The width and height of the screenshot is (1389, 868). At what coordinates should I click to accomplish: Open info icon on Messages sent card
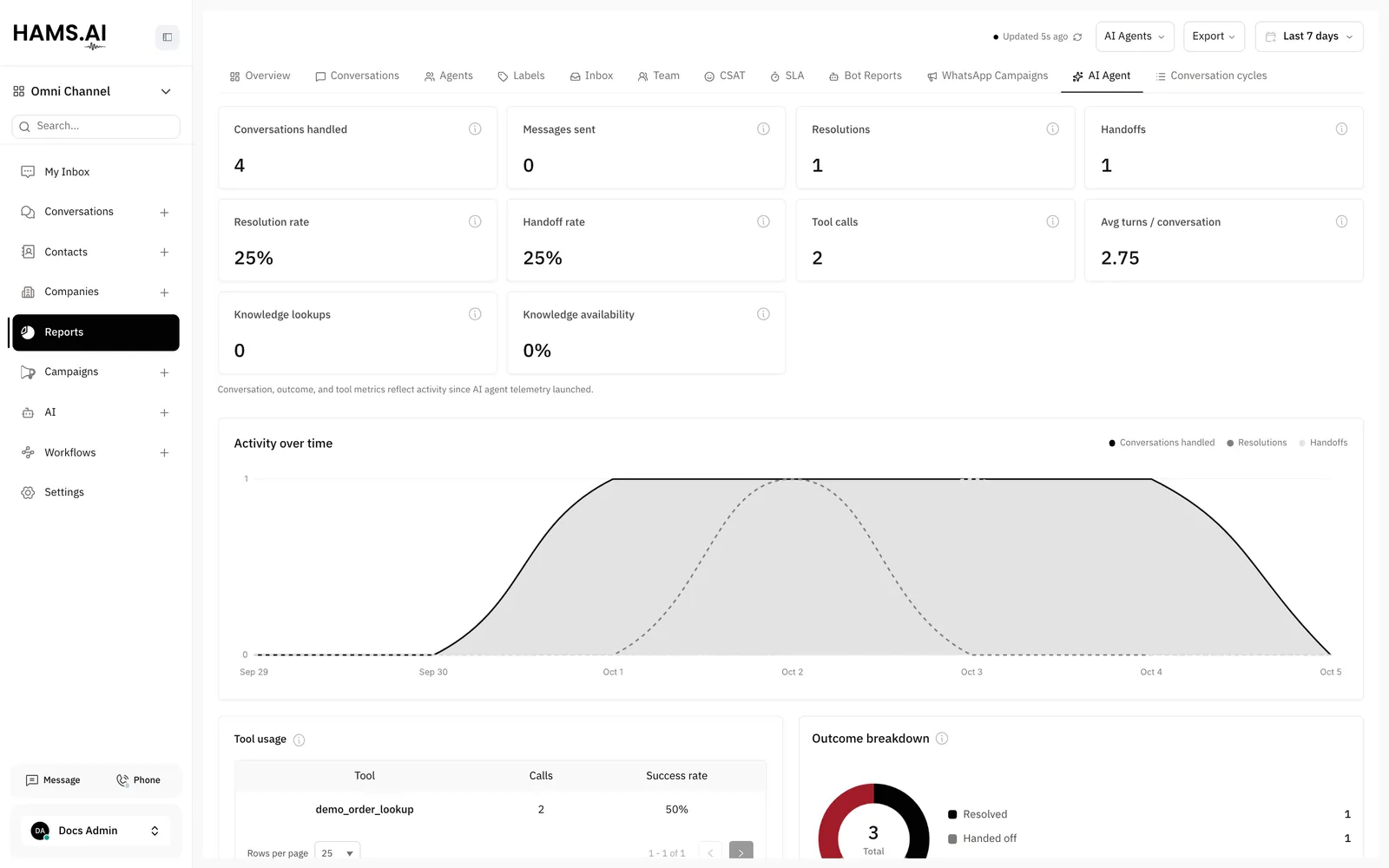763,129
